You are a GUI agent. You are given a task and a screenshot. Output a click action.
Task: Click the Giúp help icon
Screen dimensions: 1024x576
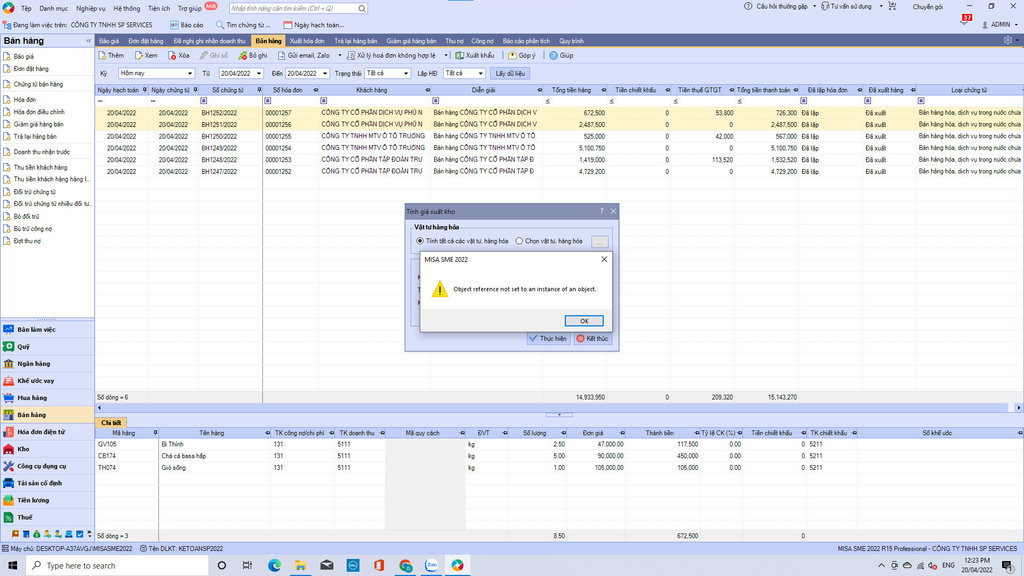(x=553, y=56)
